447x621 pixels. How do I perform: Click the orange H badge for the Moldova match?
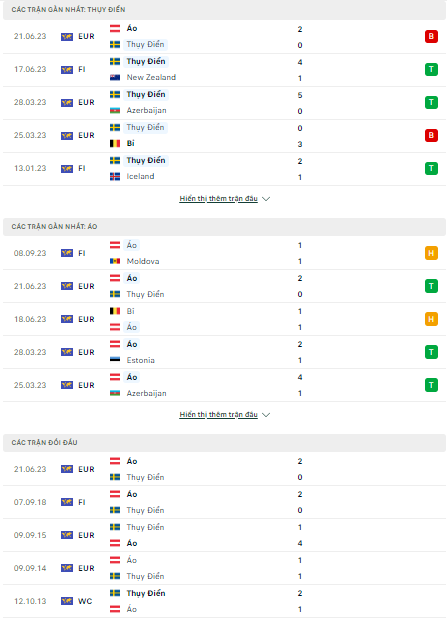click(x=431, y=253)
